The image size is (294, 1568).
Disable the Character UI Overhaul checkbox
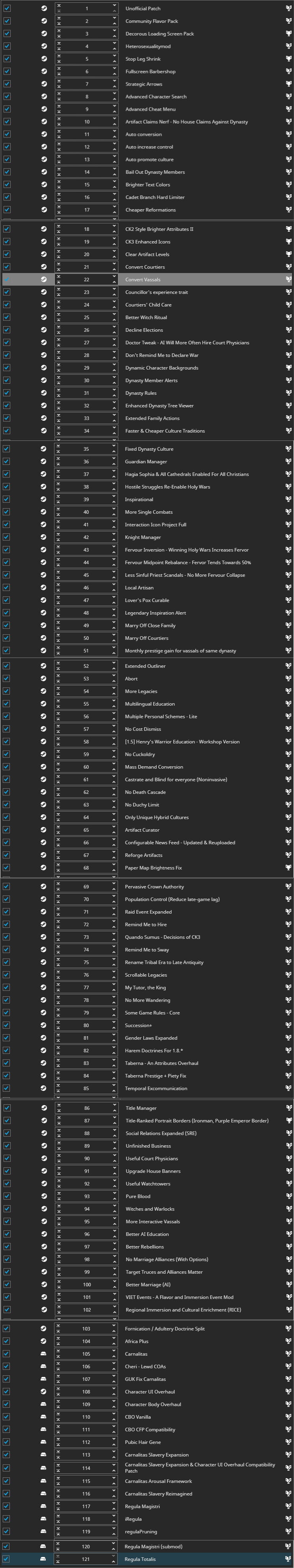pyautogui.click(x=6, y=1392)
